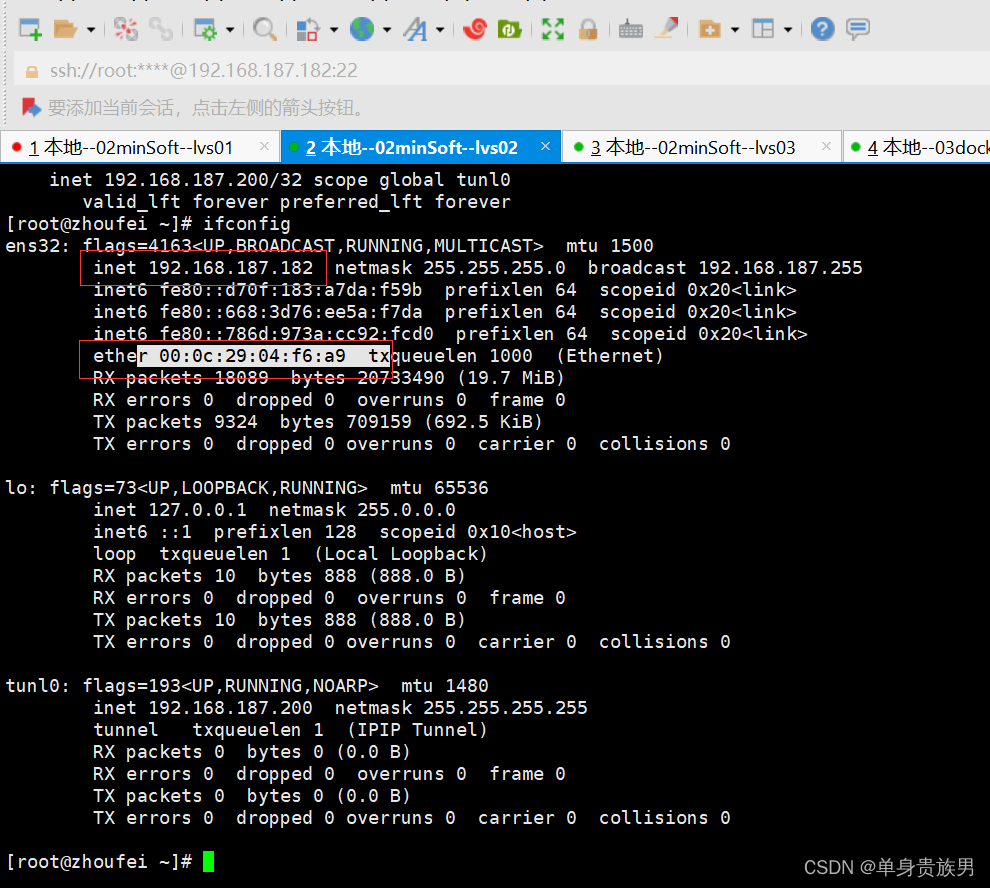Click the lock icon in address bar
This screenshot has height=888, width=990.
(32, 71)
